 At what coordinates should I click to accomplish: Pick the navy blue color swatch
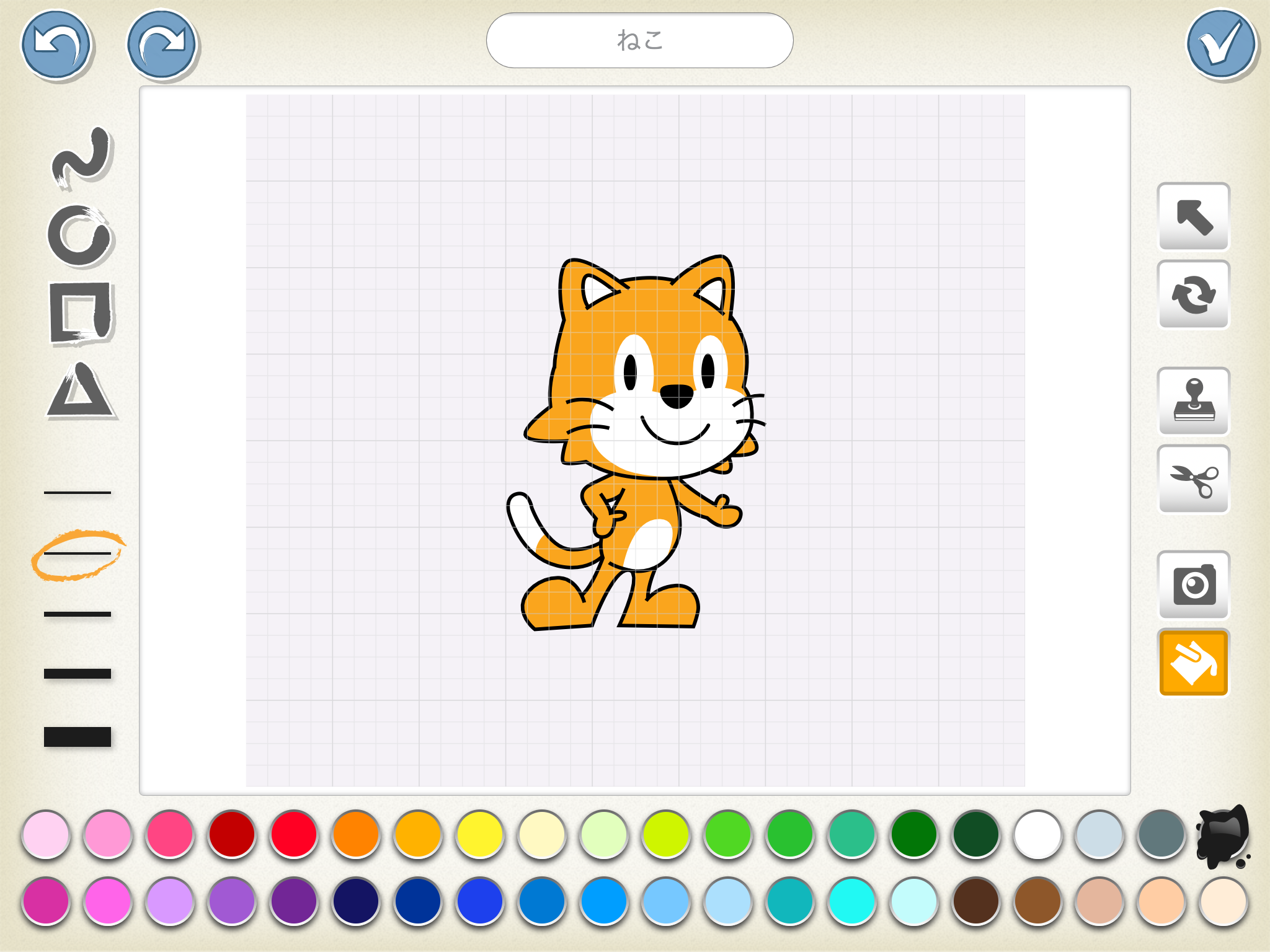(356, 901)
